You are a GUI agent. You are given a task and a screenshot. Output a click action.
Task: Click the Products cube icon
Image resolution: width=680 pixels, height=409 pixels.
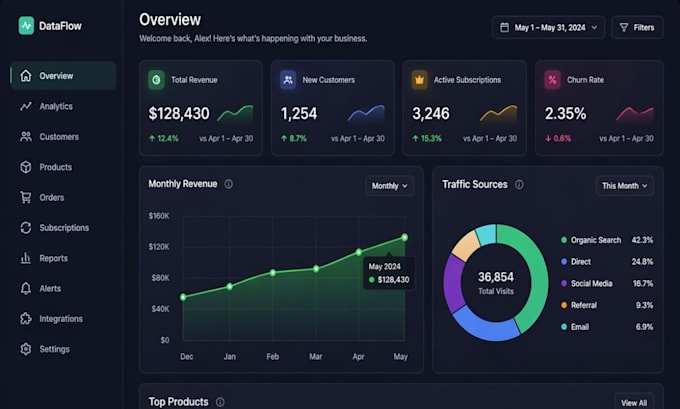coord(26,167)
